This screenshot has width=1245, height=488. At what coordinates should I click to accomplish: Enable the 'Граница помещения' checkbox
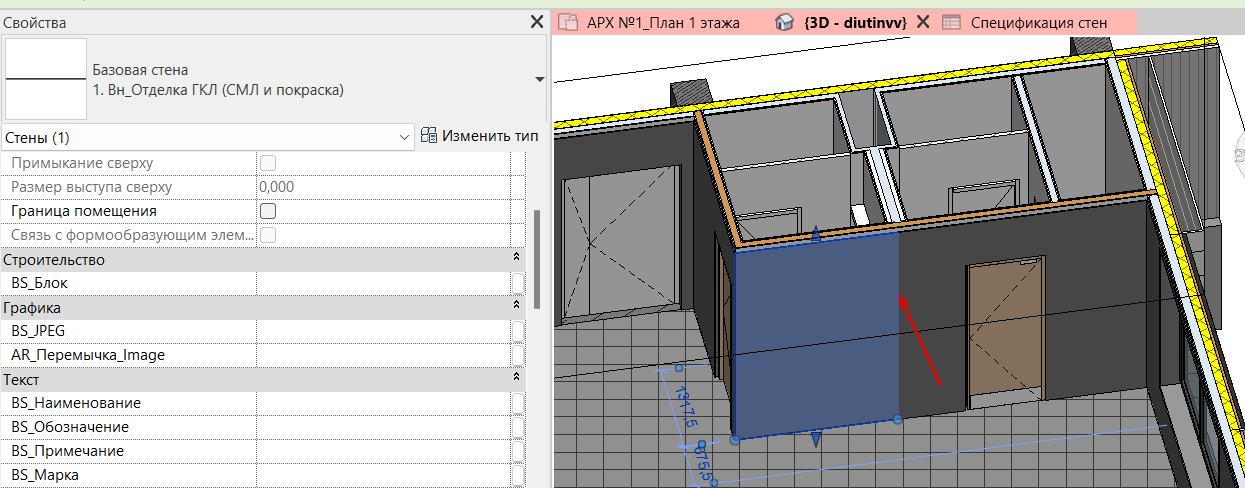[268, 211]
